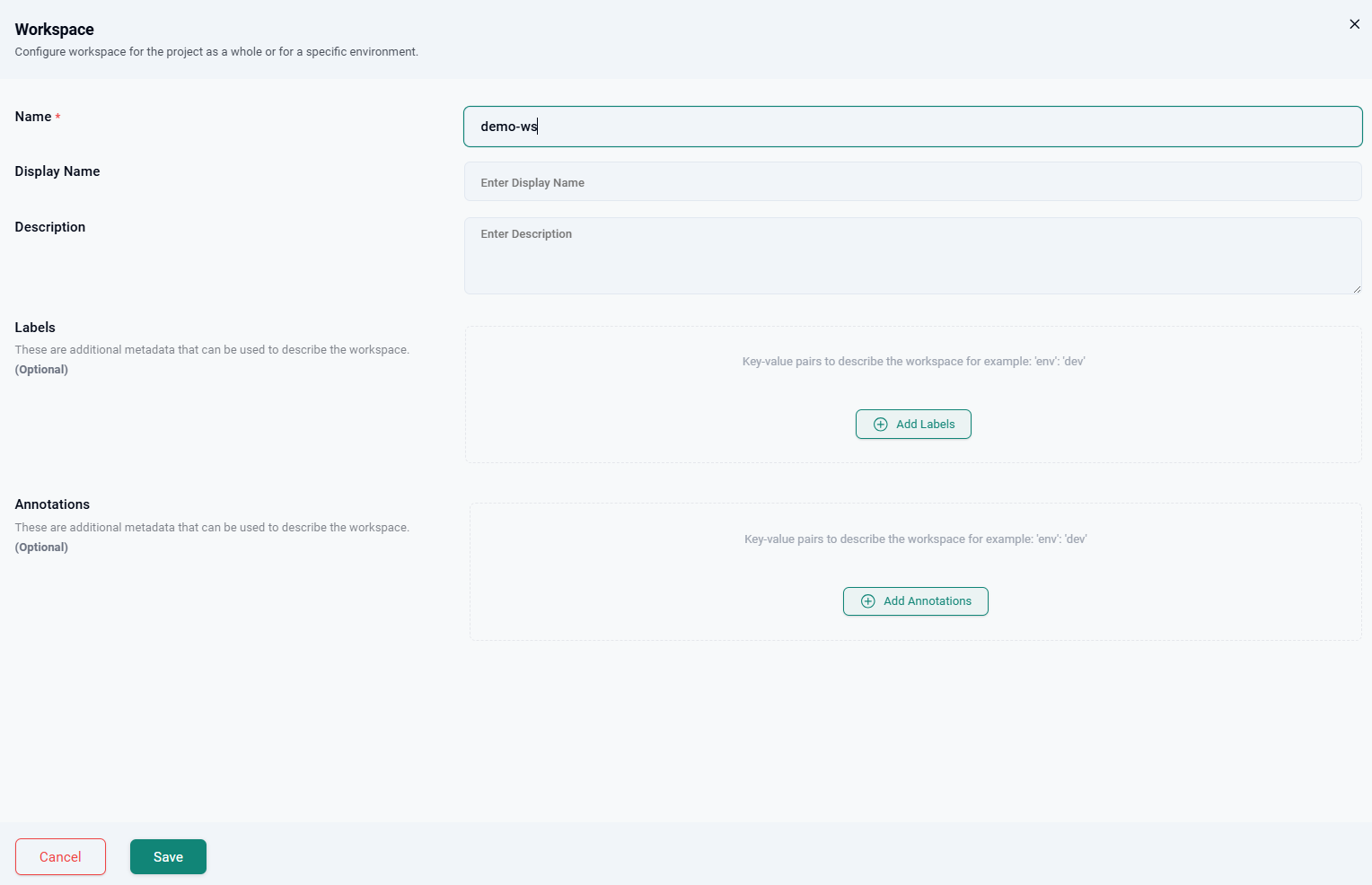The width and height of the screenshot is (1372, 885).
Task: Select the 'Annotations' section heading
Action: point(52,504)
